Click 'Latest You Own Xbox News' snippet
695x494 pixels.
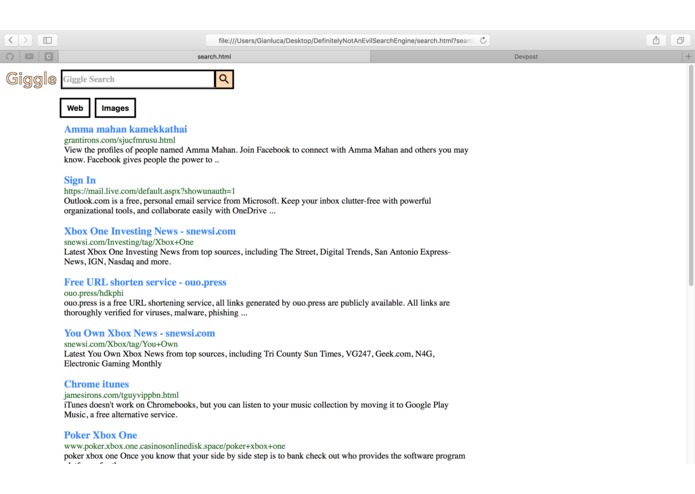pyautogui.click(x=249, y=358)
